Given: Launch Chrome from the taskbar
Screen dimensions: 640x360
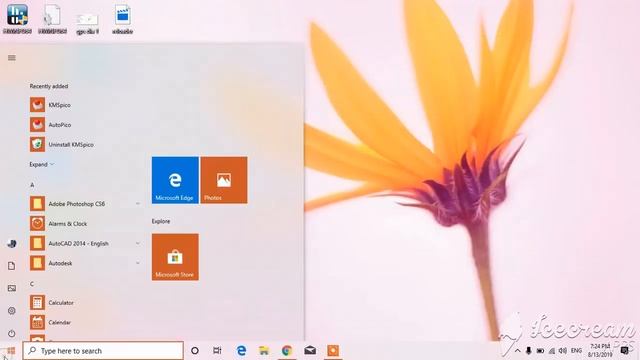Looking at the screenshot, I should pyautogui.click(x=287, y=351).
